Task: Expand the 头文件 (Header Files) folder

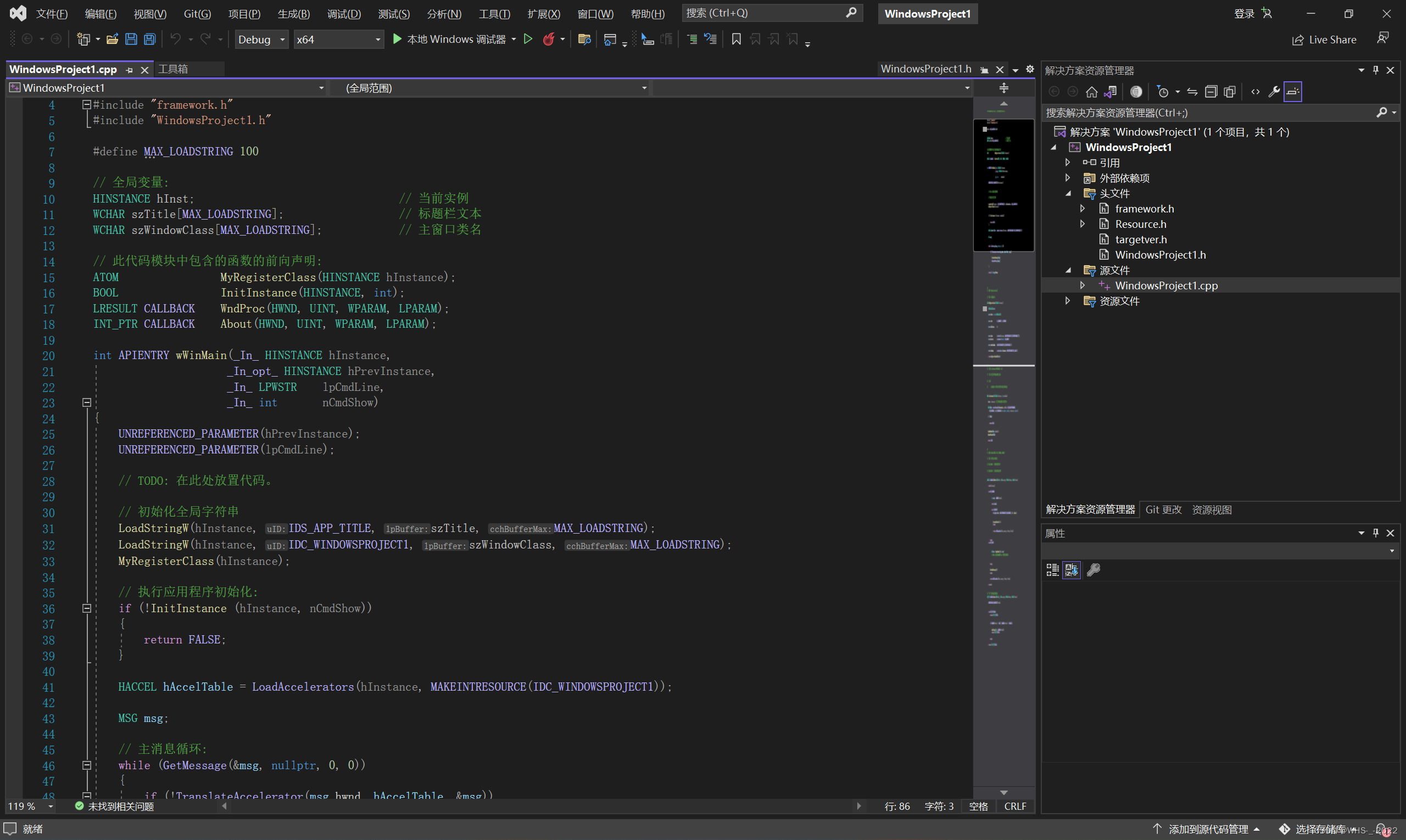Action: click(x=1068, y=192)
